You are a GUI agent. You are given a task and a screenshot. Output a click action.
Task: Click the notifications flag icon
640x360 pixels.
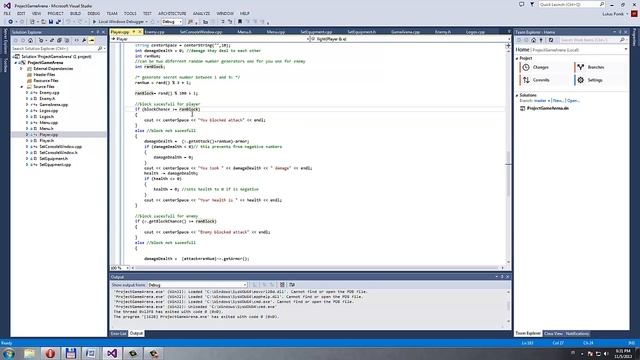[x=532, y=4]
